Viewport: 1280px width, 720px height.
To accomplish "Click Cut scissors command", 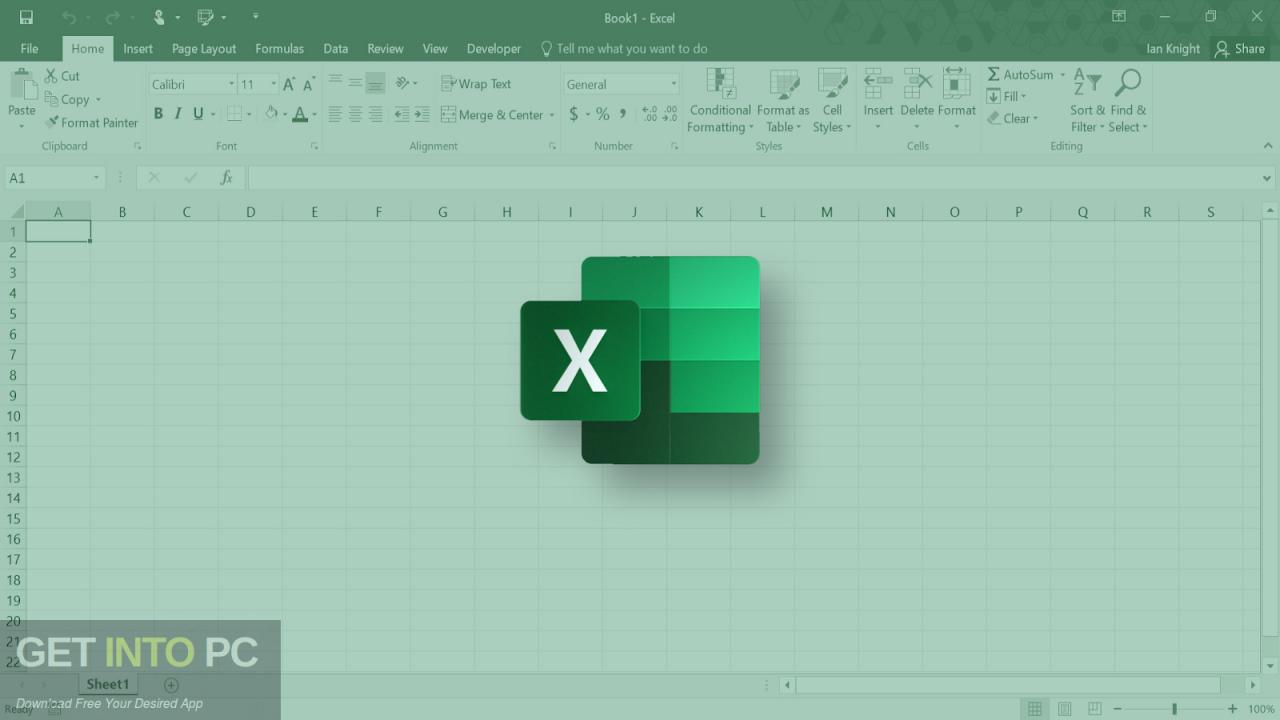I will pyautogui.click(x=62, y=76).
